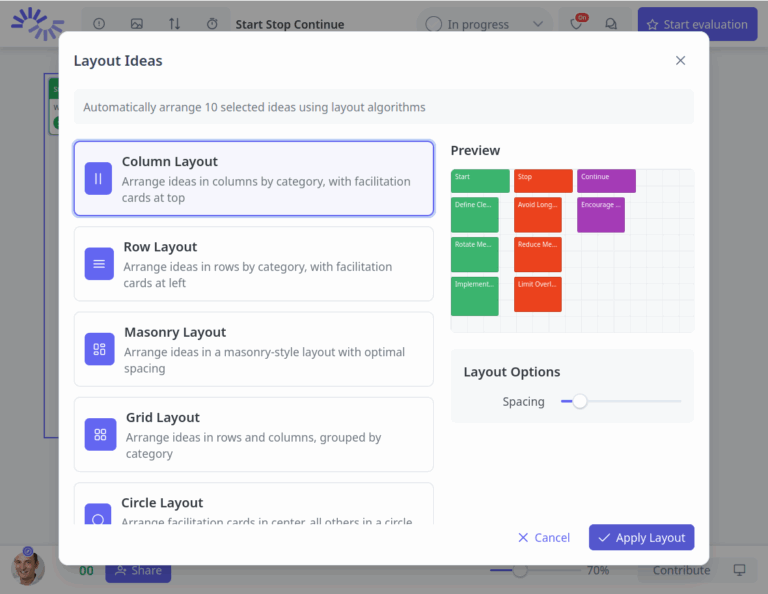The height and width of the screenshot is (594, 768).
Task: Click the green Start card in preview
Action: [480, 180]
